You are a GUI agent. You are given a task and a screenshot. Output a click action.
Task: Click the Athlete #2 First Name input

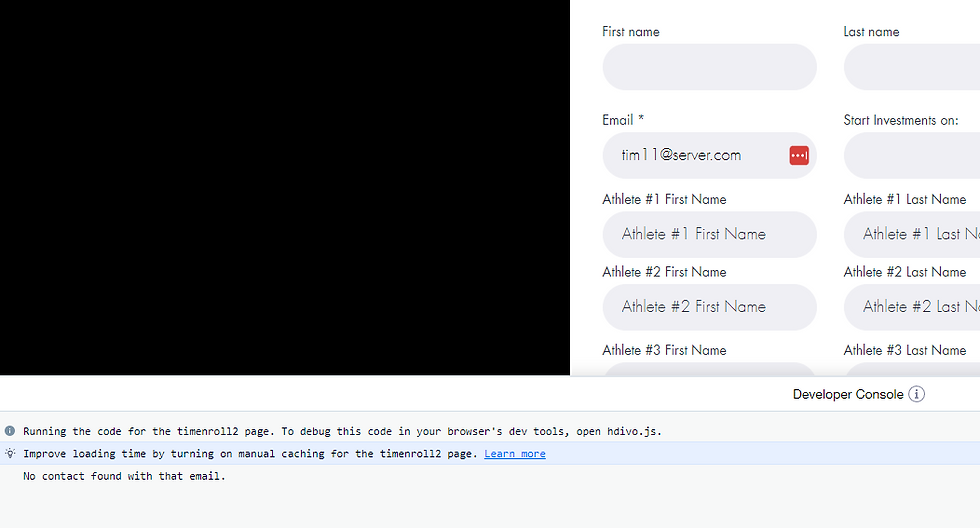coord(709,307)
